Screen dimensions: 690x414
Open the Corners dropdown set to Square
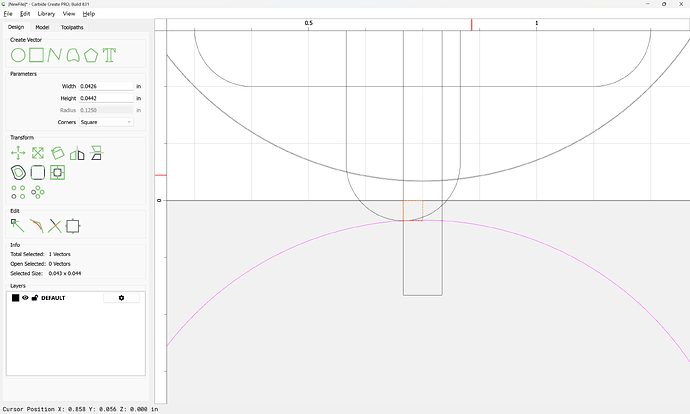[x=106, y=122]
